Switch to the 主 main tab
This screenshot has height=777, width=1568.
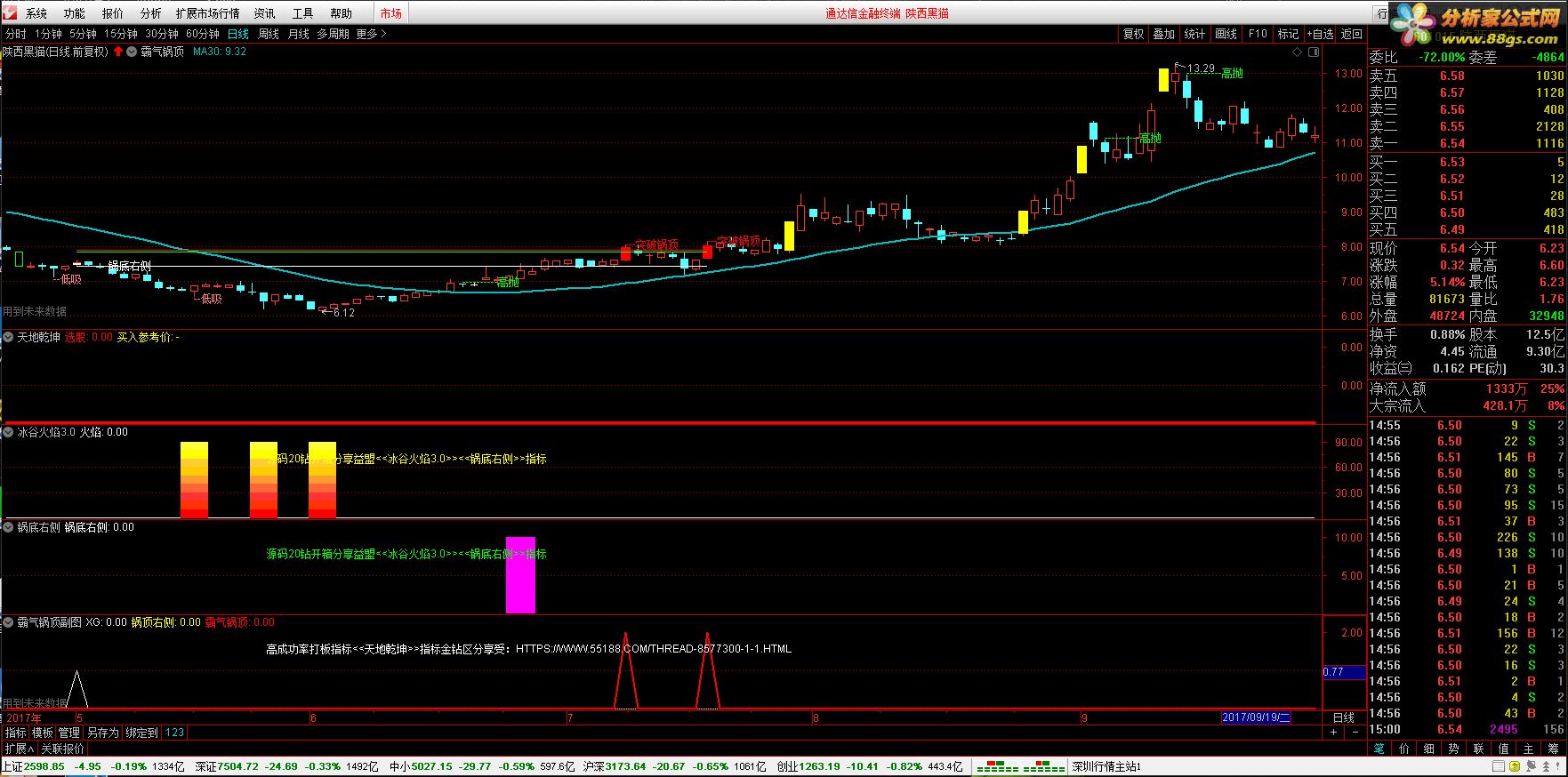[x=1529, y=749]
